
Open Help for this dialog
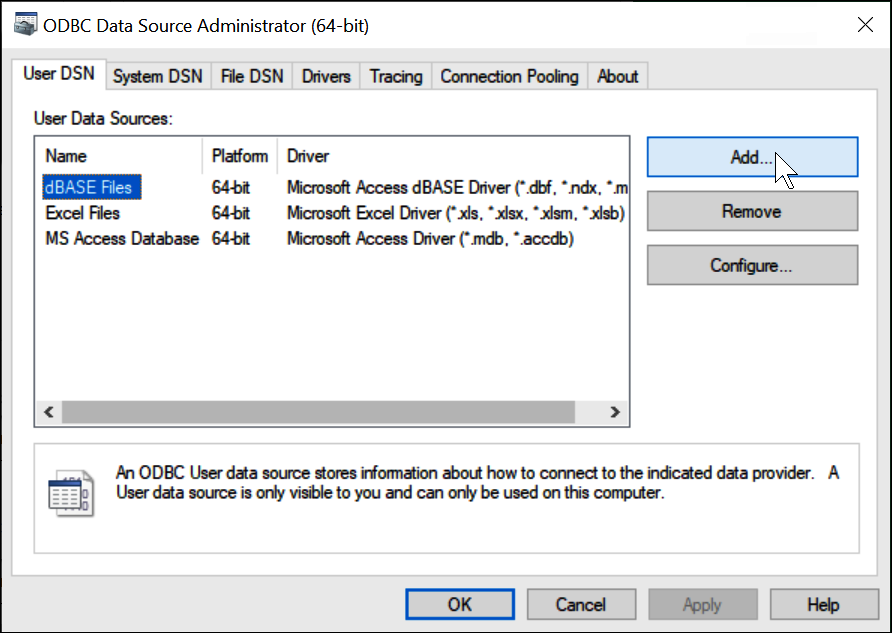point(823,604)
